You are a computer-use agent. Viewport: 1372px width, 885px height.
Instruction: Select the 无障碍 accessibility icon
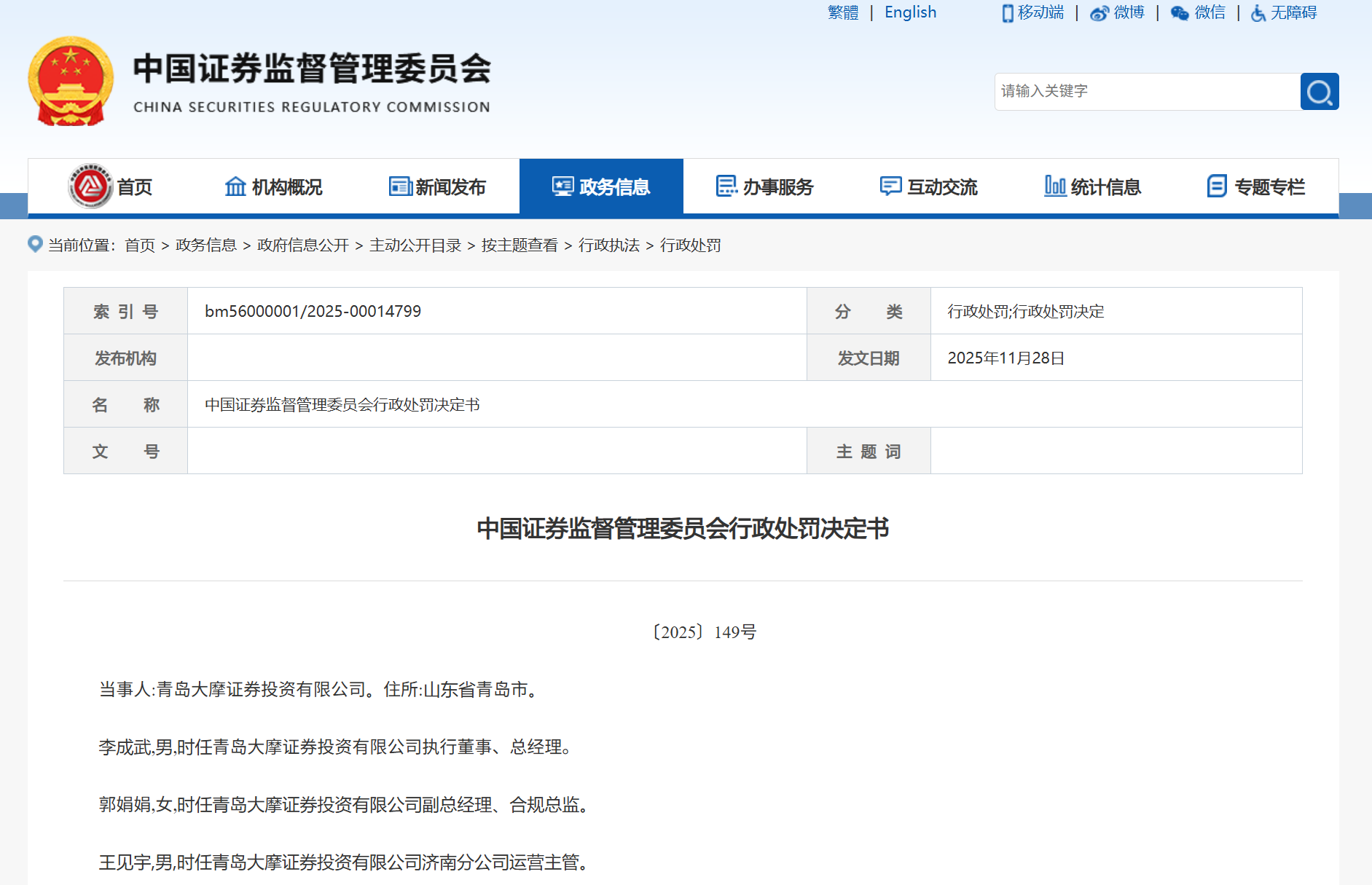click(1258, 13)
